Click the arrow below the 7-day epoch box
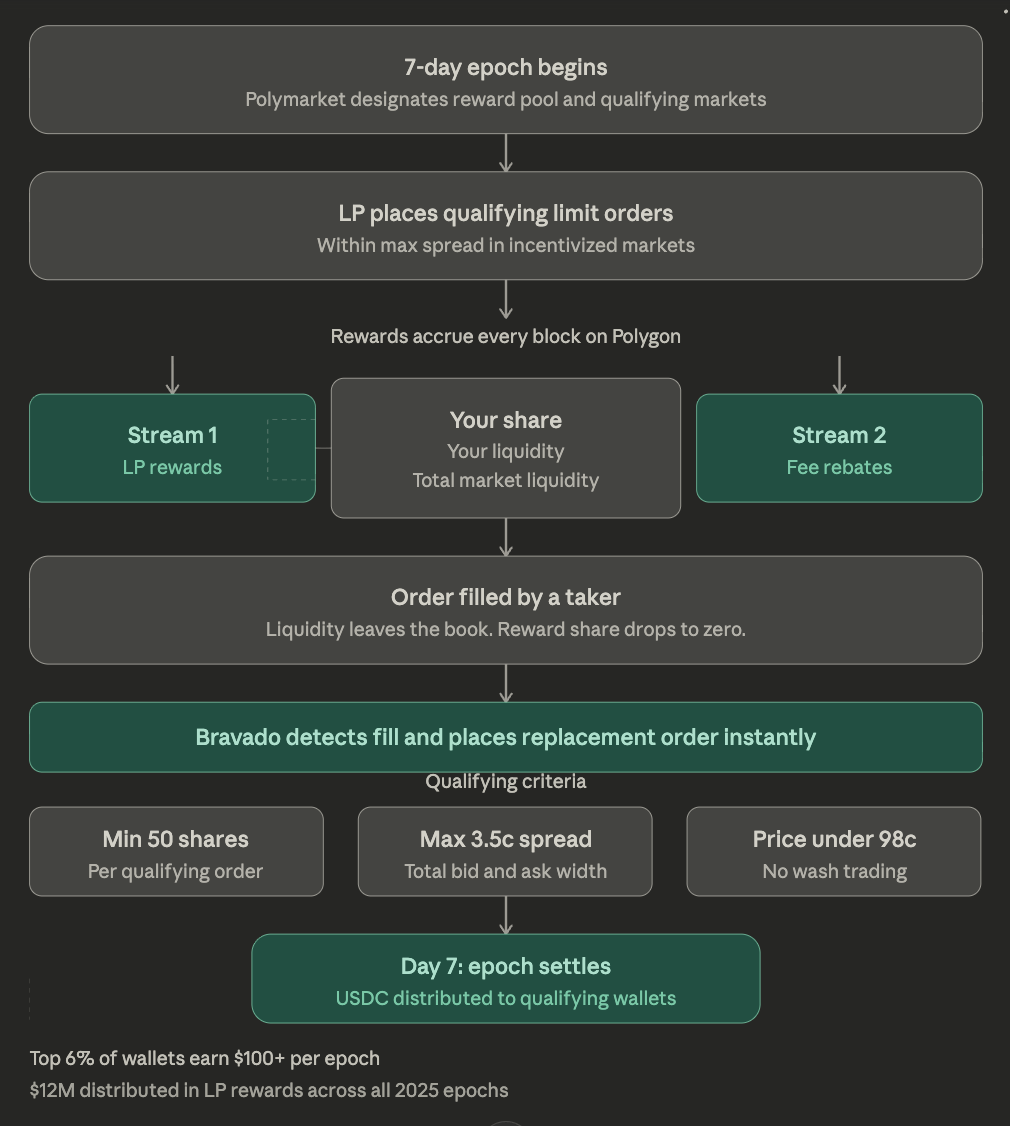 (506, 153)
